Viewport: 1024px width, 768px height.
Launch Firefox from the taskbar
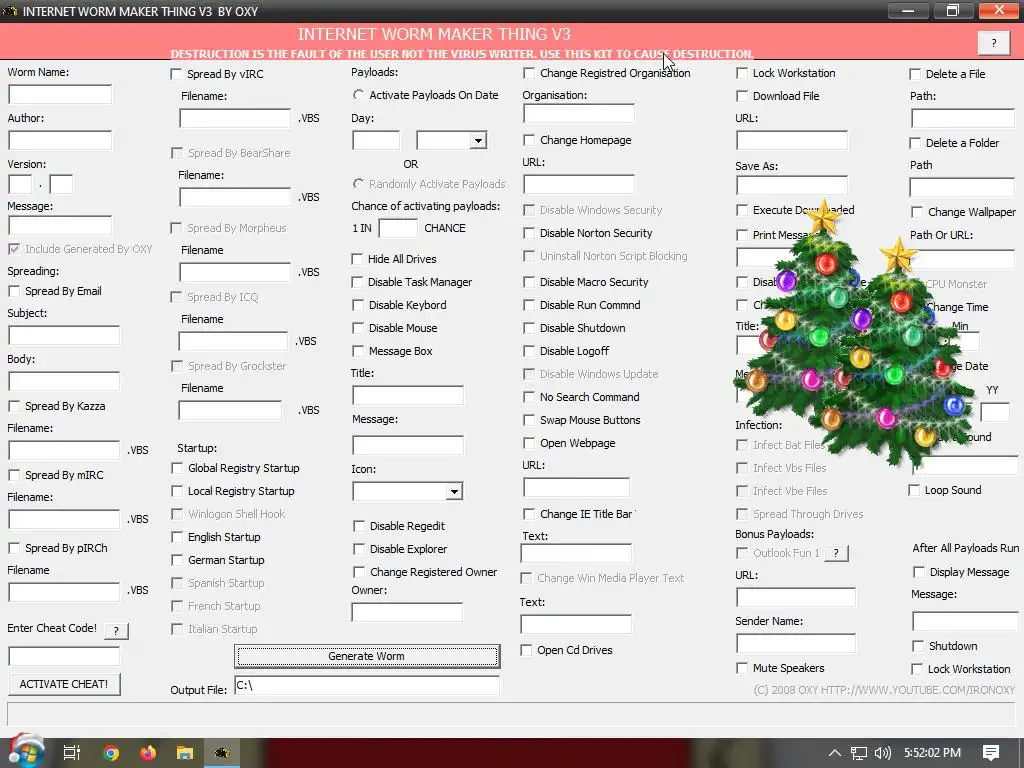(148, 753)
